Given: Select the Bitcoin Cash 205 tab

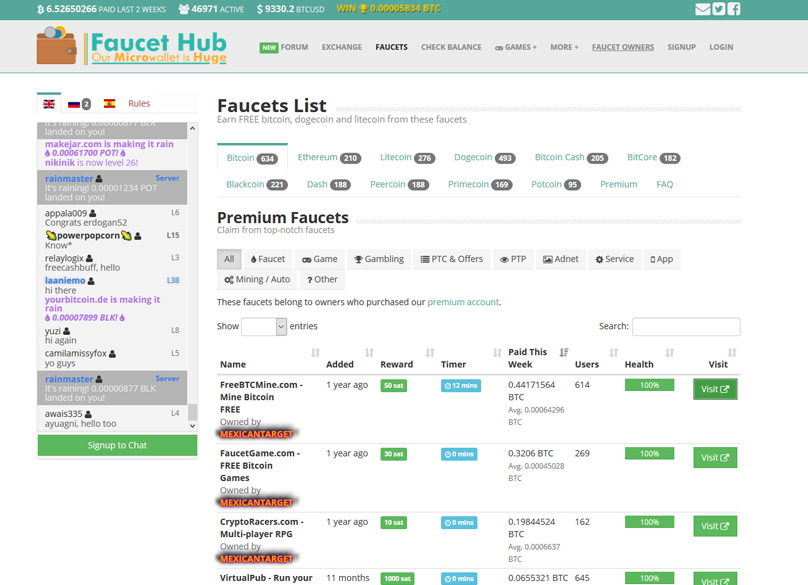Looking at the screenshot, I should click(571, 158).
